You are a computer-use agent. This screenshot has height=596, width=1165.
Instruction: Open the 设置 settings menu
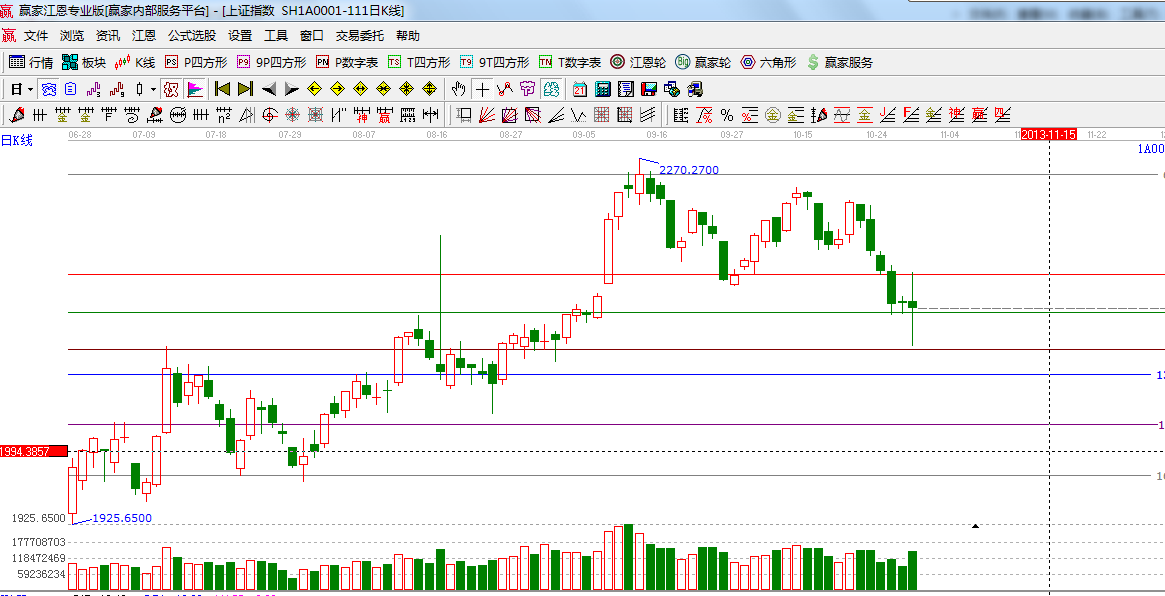(240, 35)
